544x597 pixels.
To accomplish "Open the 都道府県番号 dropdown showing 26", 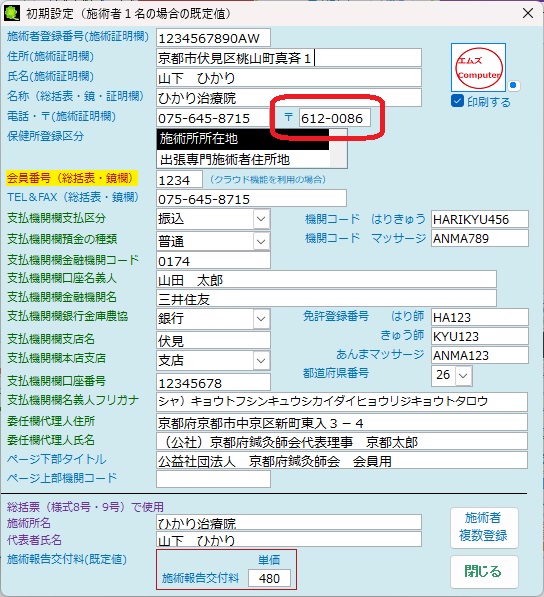I will click(452, 375).
